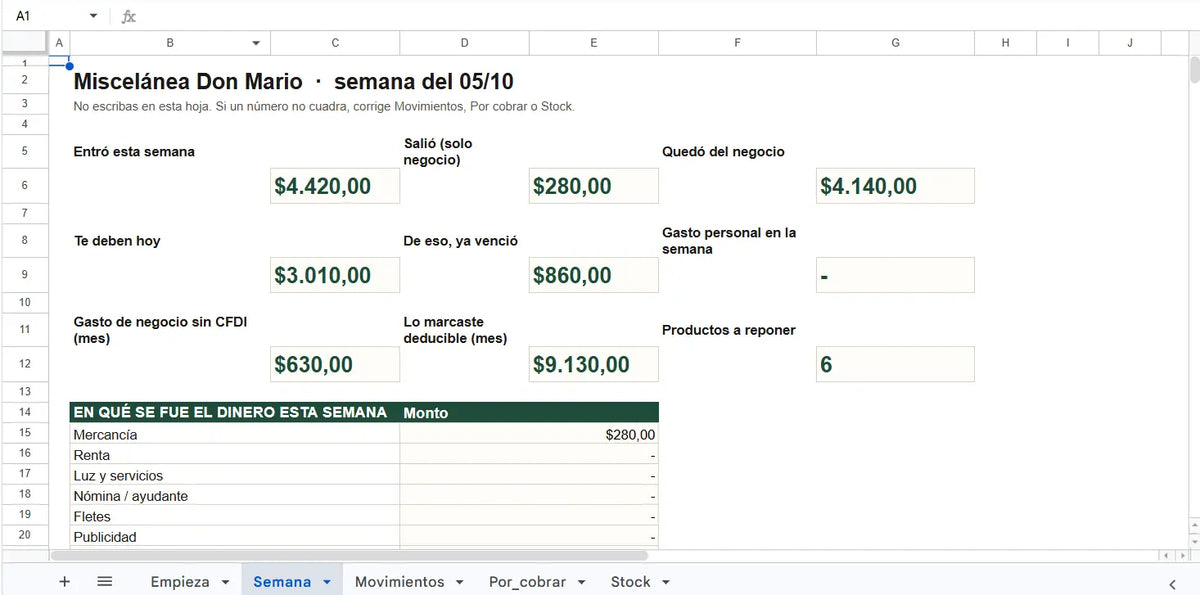Click the 'Te deben hoy' label
The image size is (1200, 595).
point(117,241)
